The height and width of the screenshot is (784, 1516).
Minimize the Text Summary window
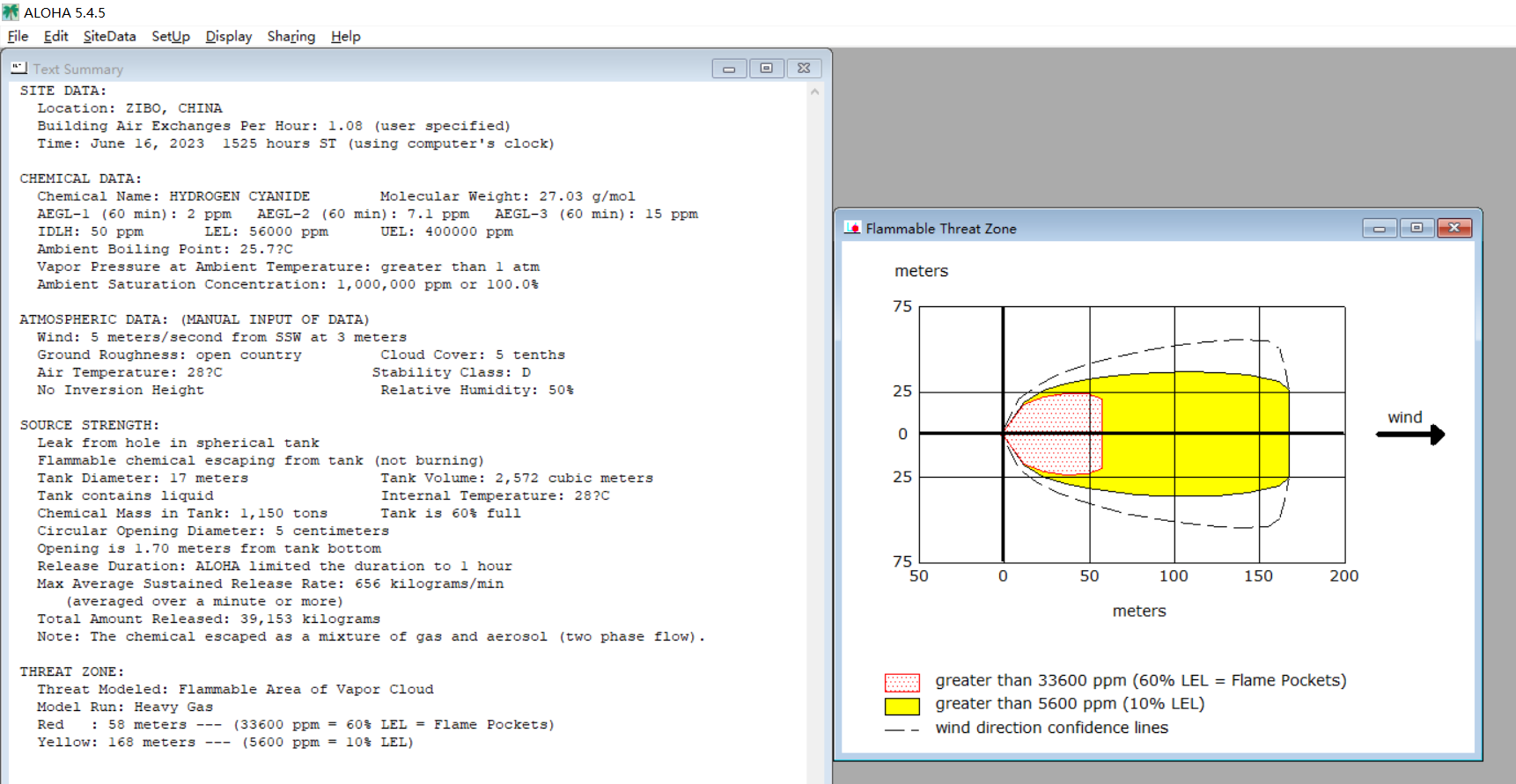pos(729,69)
